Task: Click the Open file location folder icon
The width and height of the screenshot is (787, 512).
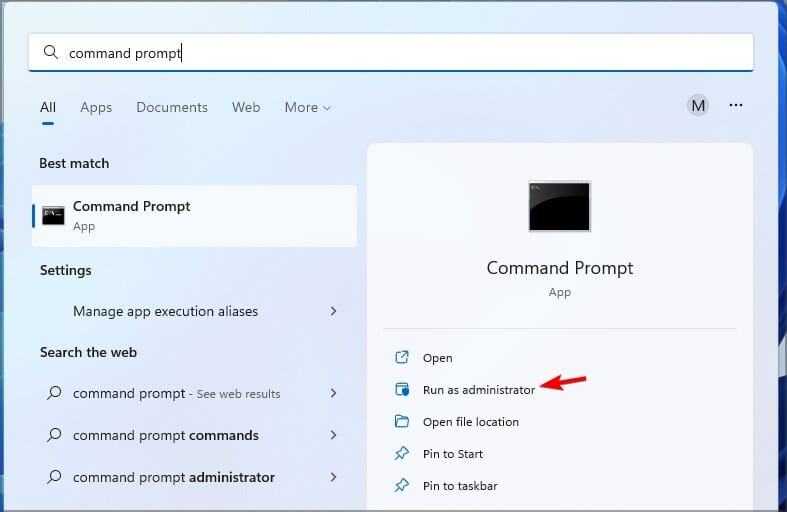Action: tap(402, 421)
